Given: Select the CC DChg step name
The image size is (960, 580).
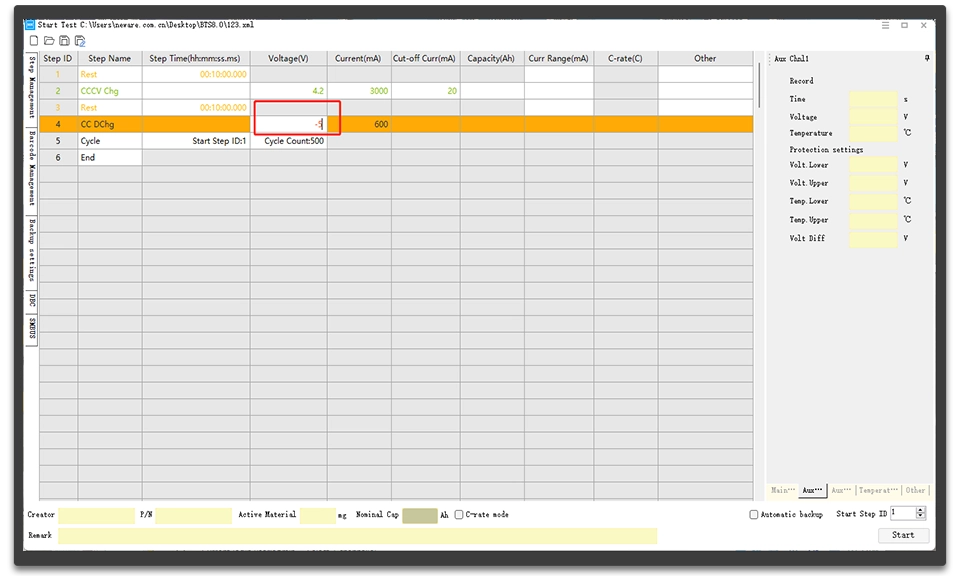Looking at the screenshot, I should pos(110,124).
